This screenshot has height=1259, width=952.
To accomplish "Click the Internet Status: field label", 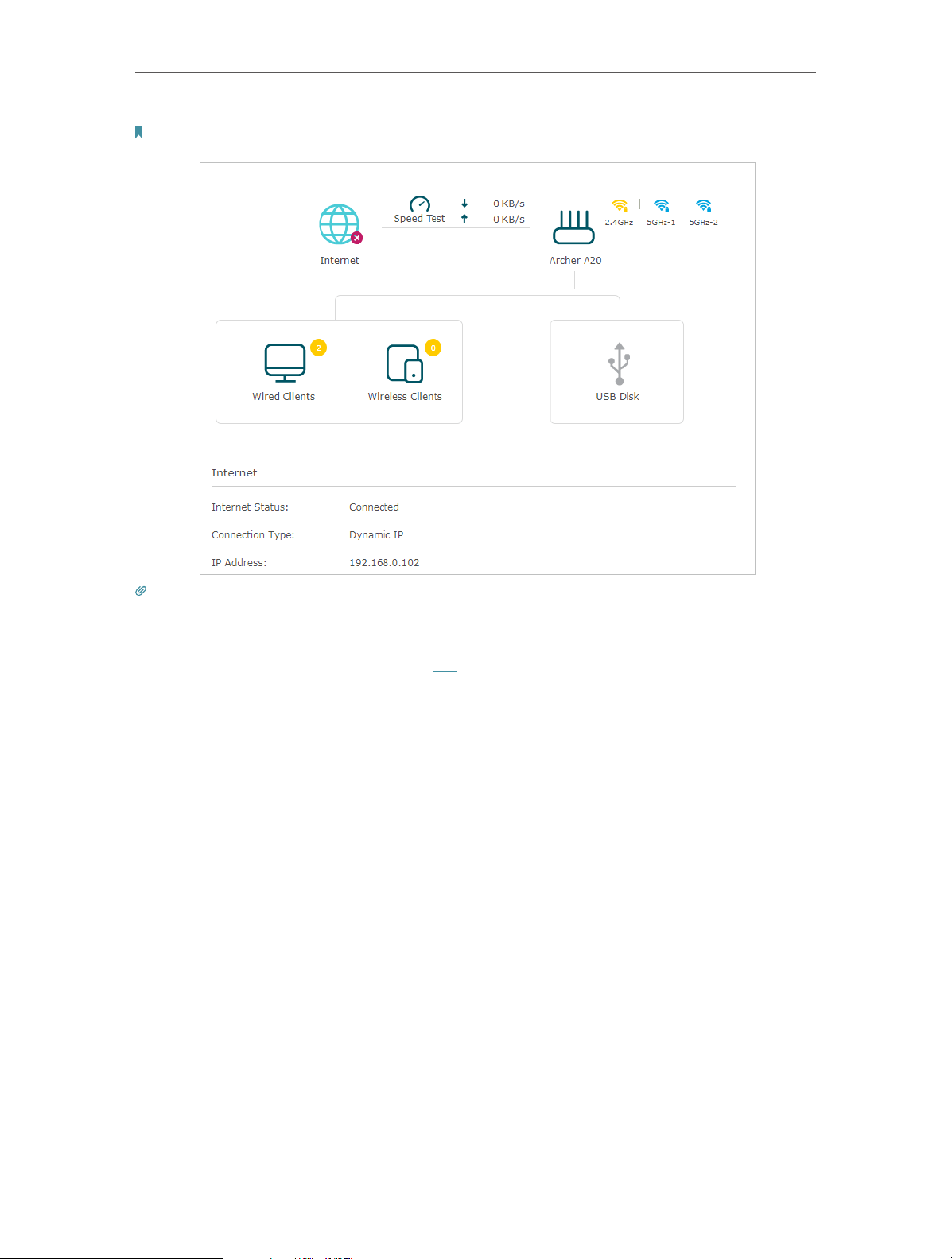I will [250, 507].
